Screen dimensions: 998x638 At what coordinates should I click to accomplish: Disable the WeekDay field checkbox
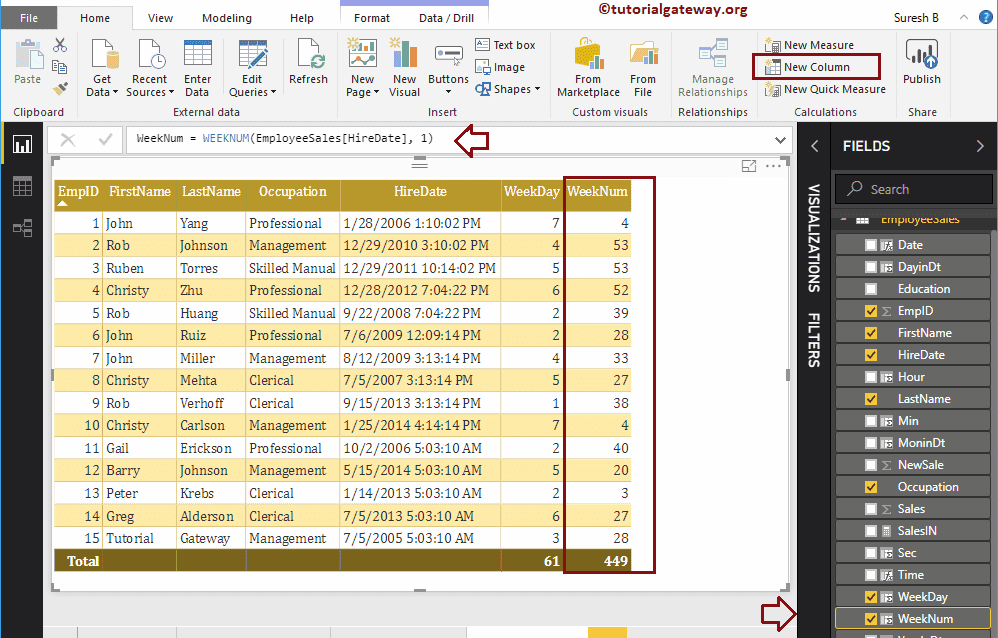pyautogui.click(x=871, y=597)
